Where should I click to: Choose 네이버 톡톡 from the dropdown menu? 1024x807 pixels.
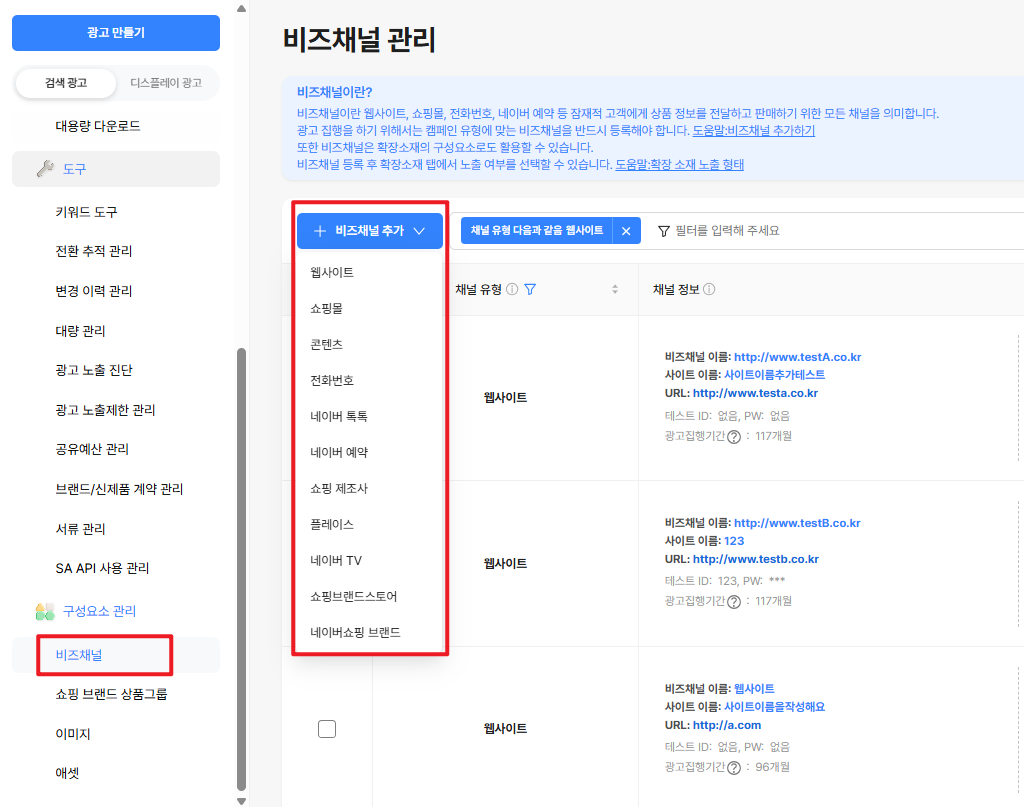[x=339, y=416]
